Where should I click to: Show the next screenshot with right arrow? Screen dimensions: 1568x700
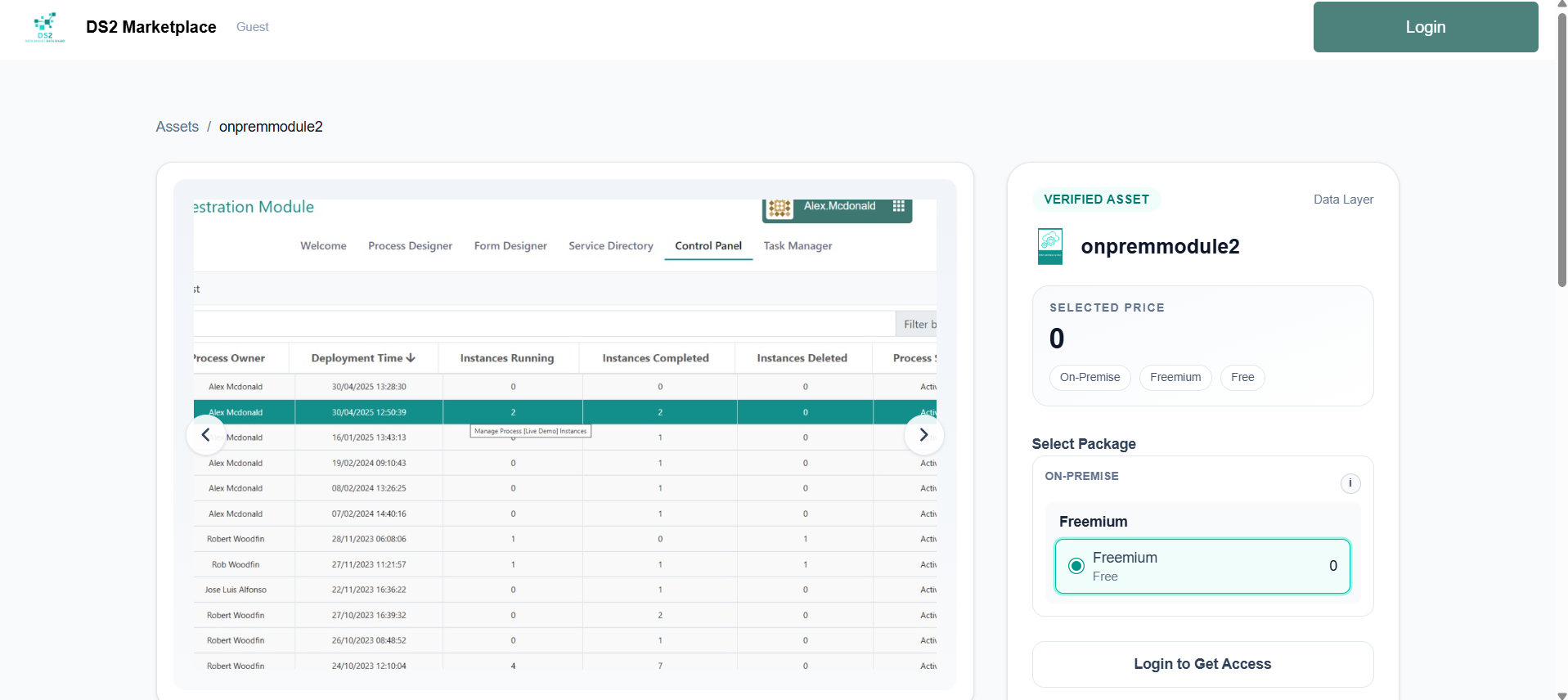coord(923,435)
